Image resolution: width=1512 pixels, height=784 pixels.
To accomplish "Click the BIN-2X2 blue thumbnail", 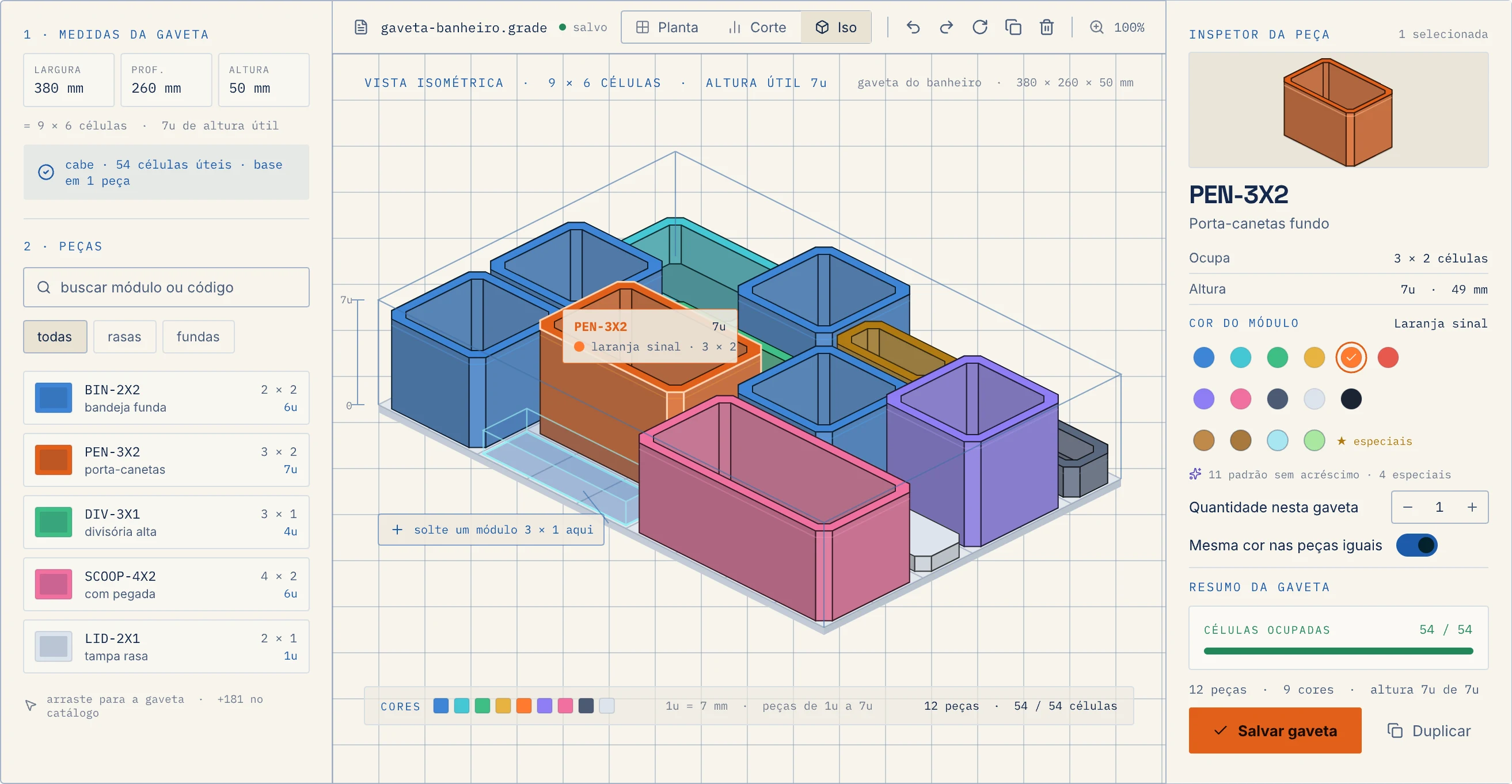I will click(54, 398).
